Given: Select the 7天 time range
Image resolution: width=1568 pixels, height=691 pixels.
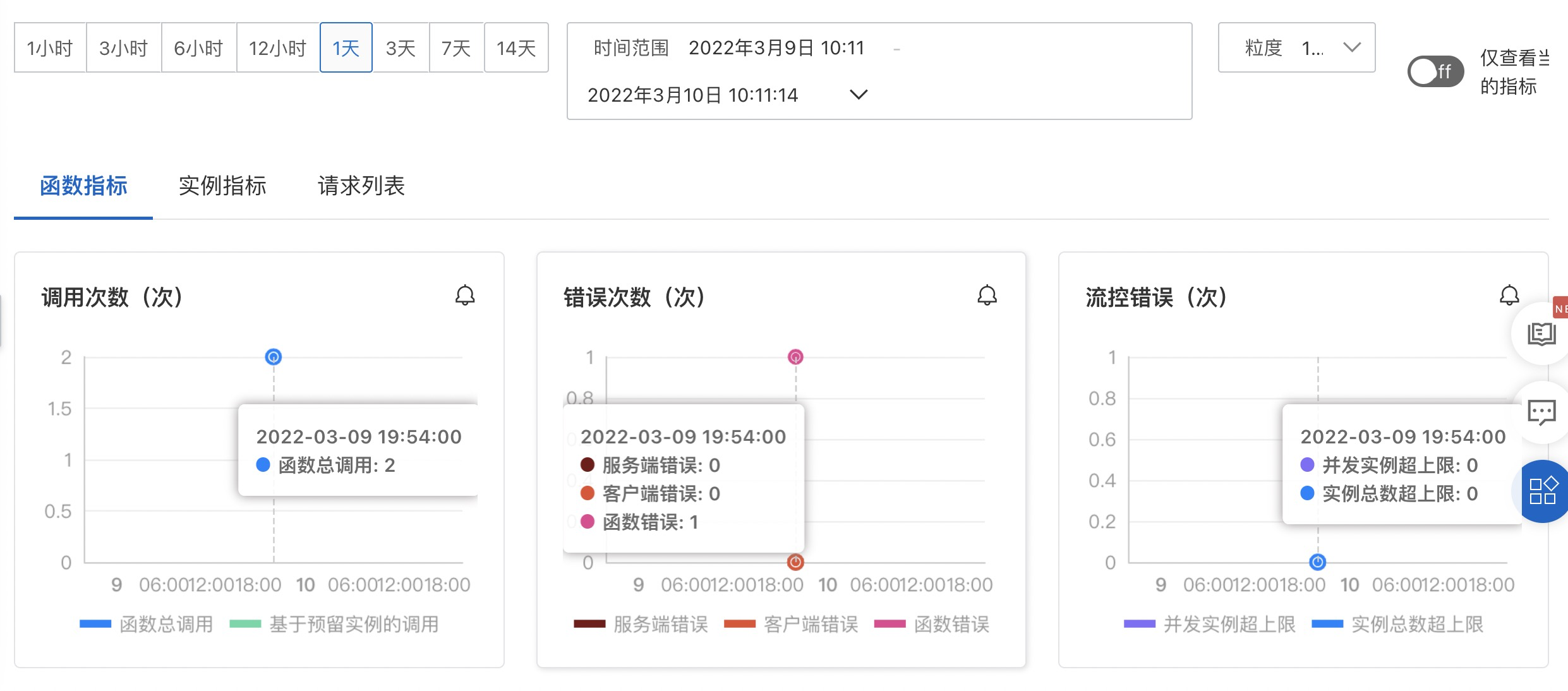Looking at the screenshot, I should point(456,47).
